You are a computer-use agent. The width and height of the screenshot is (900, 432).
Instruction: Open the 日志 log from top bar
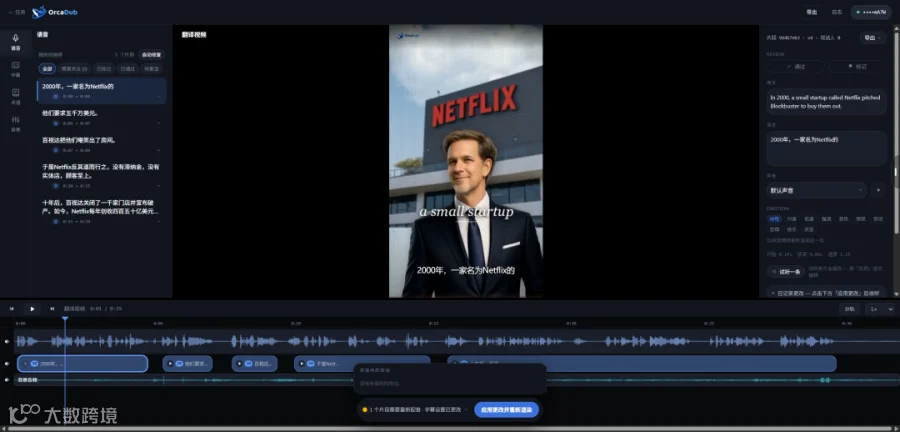pyautogui.click(x=837, y=12)
